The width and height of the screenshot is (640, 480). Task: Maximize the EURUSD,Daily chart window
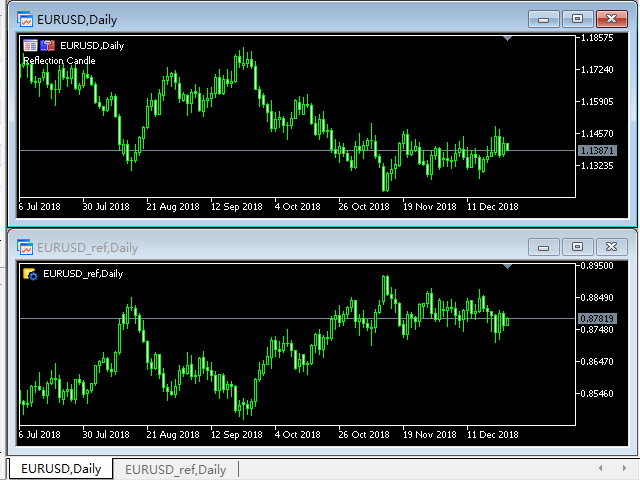[576, 18]
